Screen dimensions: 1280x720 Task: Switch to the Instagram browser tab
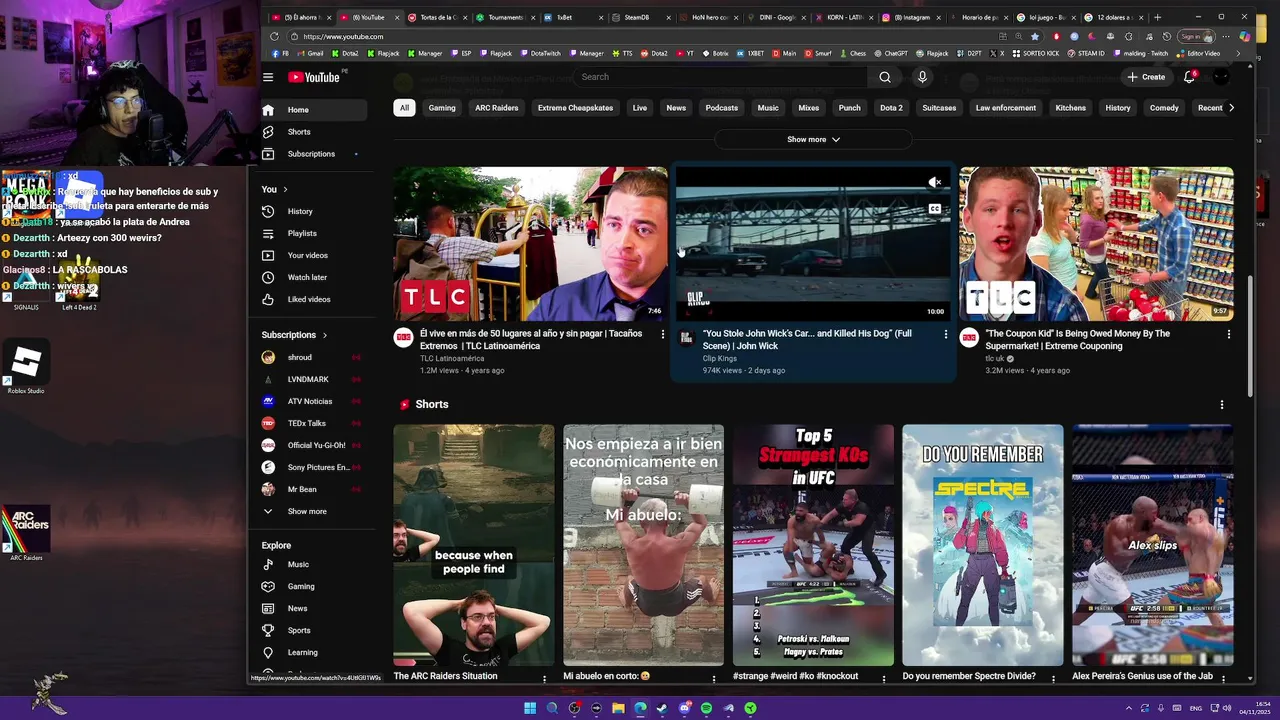910,17
